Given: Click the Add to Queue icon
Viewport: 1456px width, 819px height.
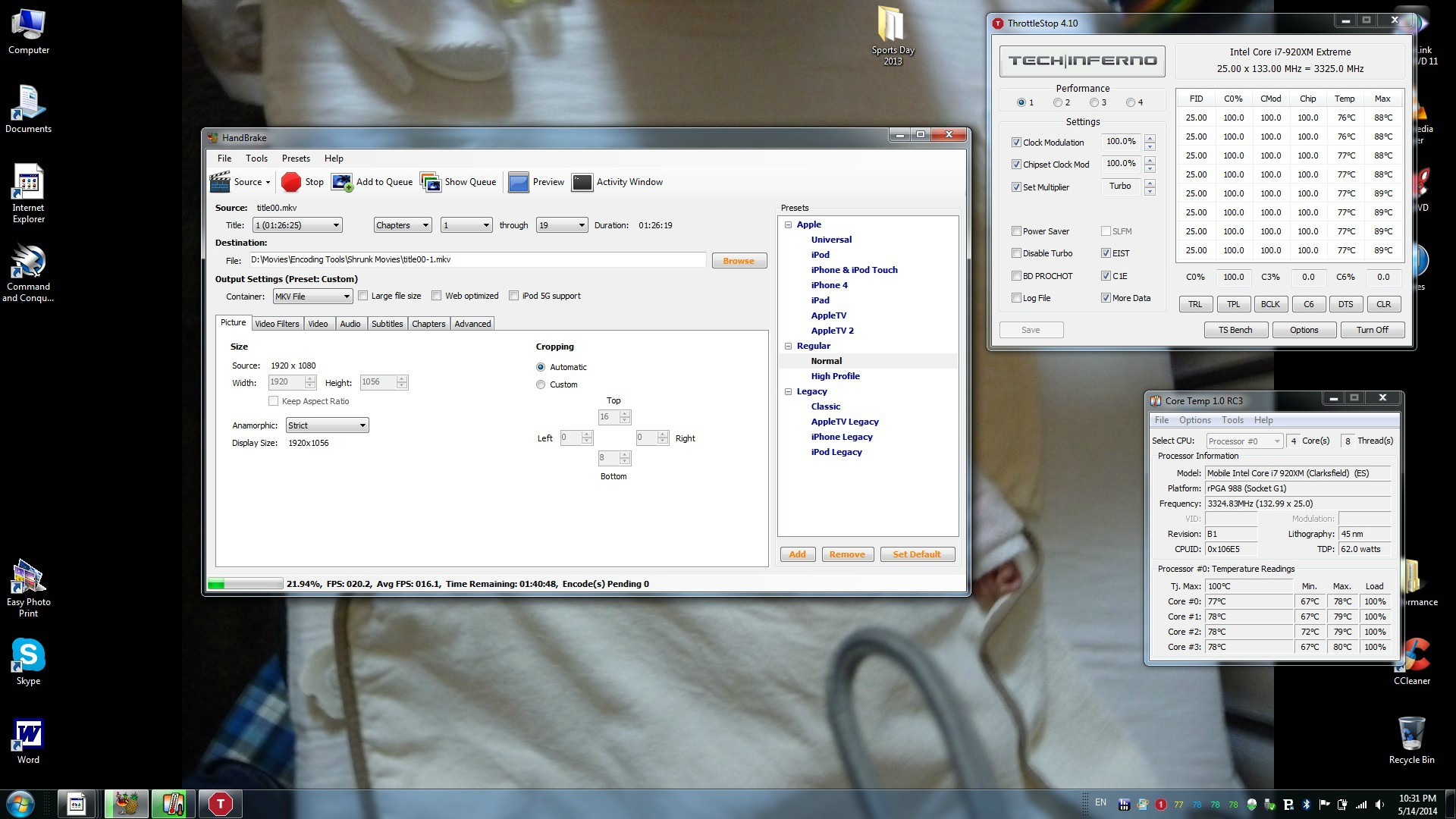Looking at the screenshot, I should click(x=342, y=182).
